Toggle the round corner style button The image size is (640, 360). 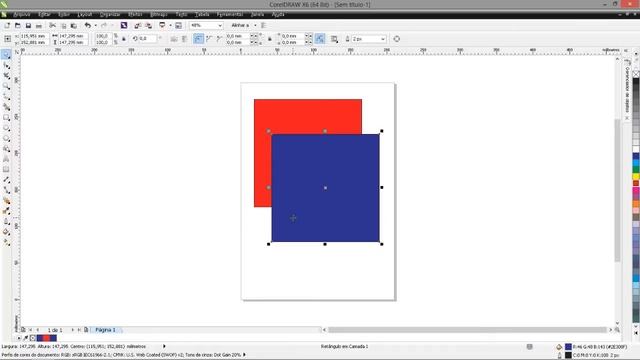(x=198, y=39)
